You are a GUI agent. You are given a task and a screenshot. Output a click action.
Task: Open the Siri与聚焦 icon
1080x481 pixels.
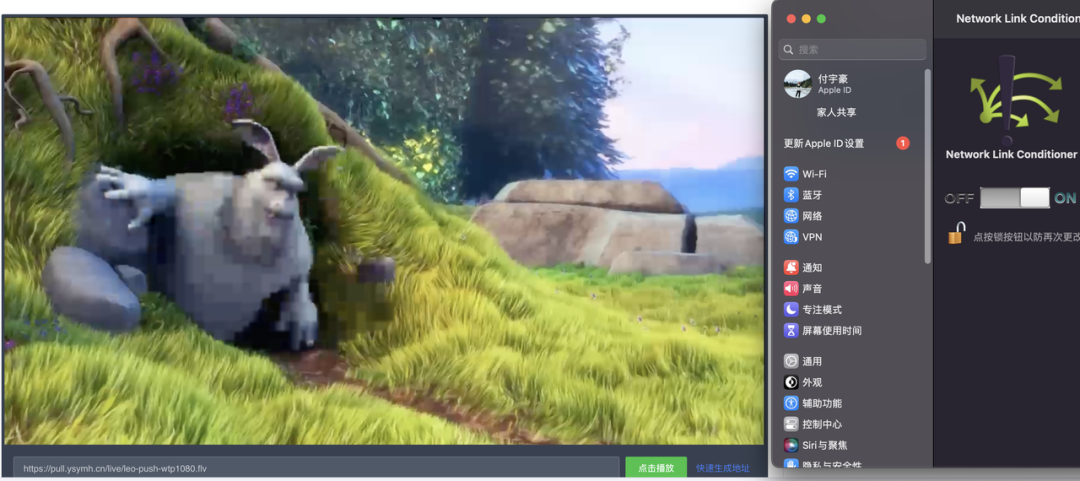791,445
